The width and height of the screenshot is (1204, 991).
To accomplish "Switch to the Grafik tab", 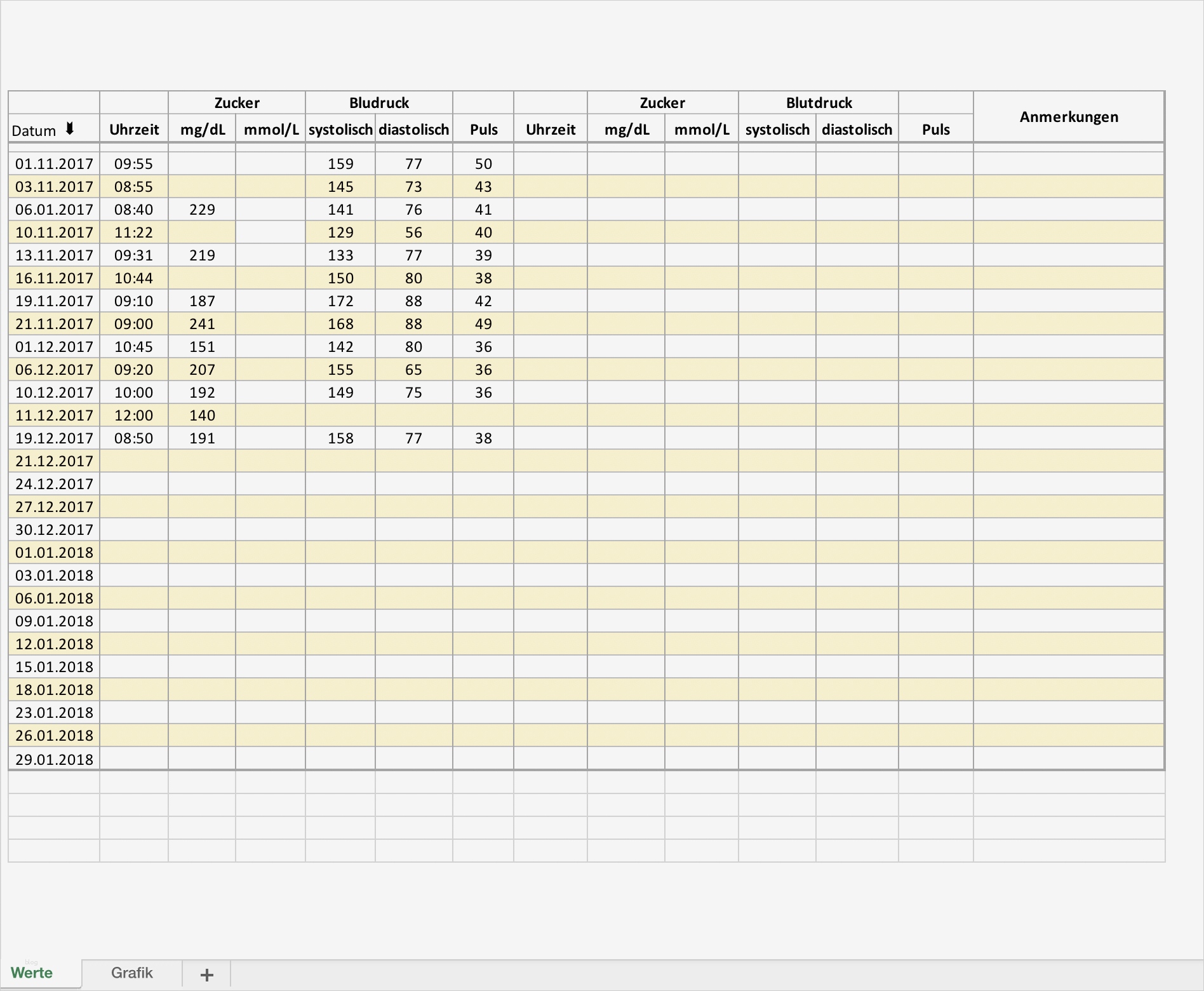I will pyautogui.click(x=131, y=973).
